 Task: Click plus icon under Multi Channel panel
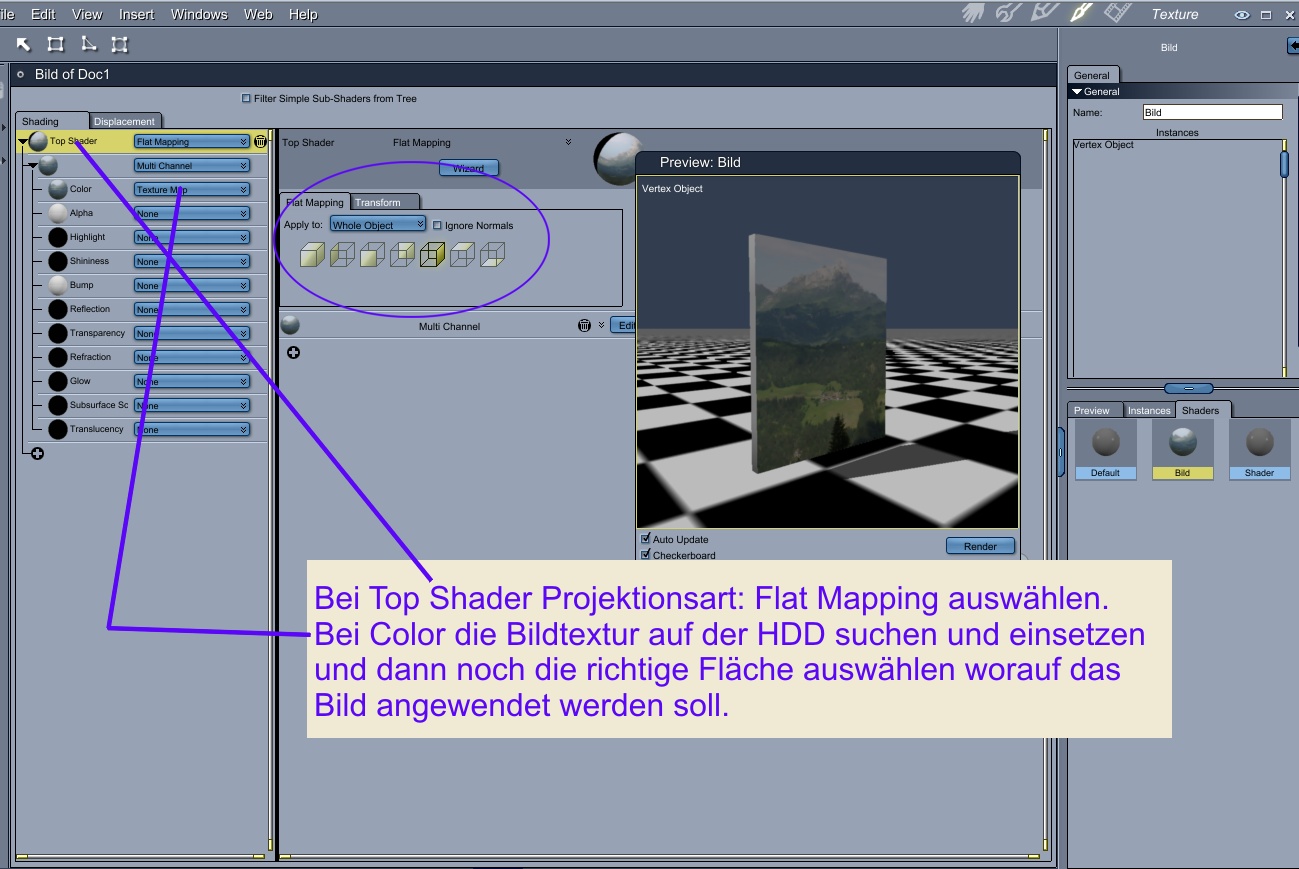[294, 352]
